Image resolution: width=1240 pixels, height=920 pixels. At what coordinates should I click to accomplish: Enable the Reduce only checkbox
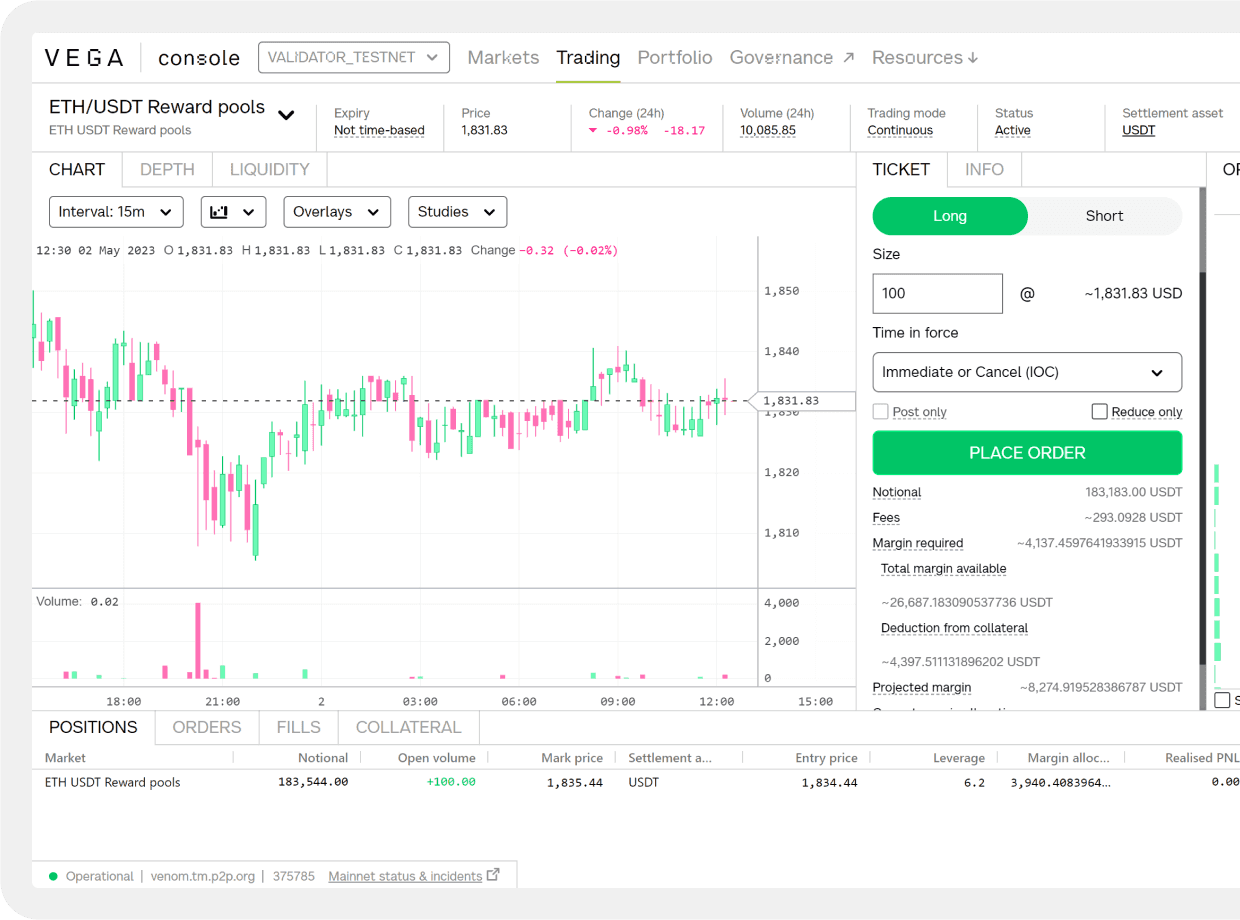pyautogui.click(x=1100, y=411)
